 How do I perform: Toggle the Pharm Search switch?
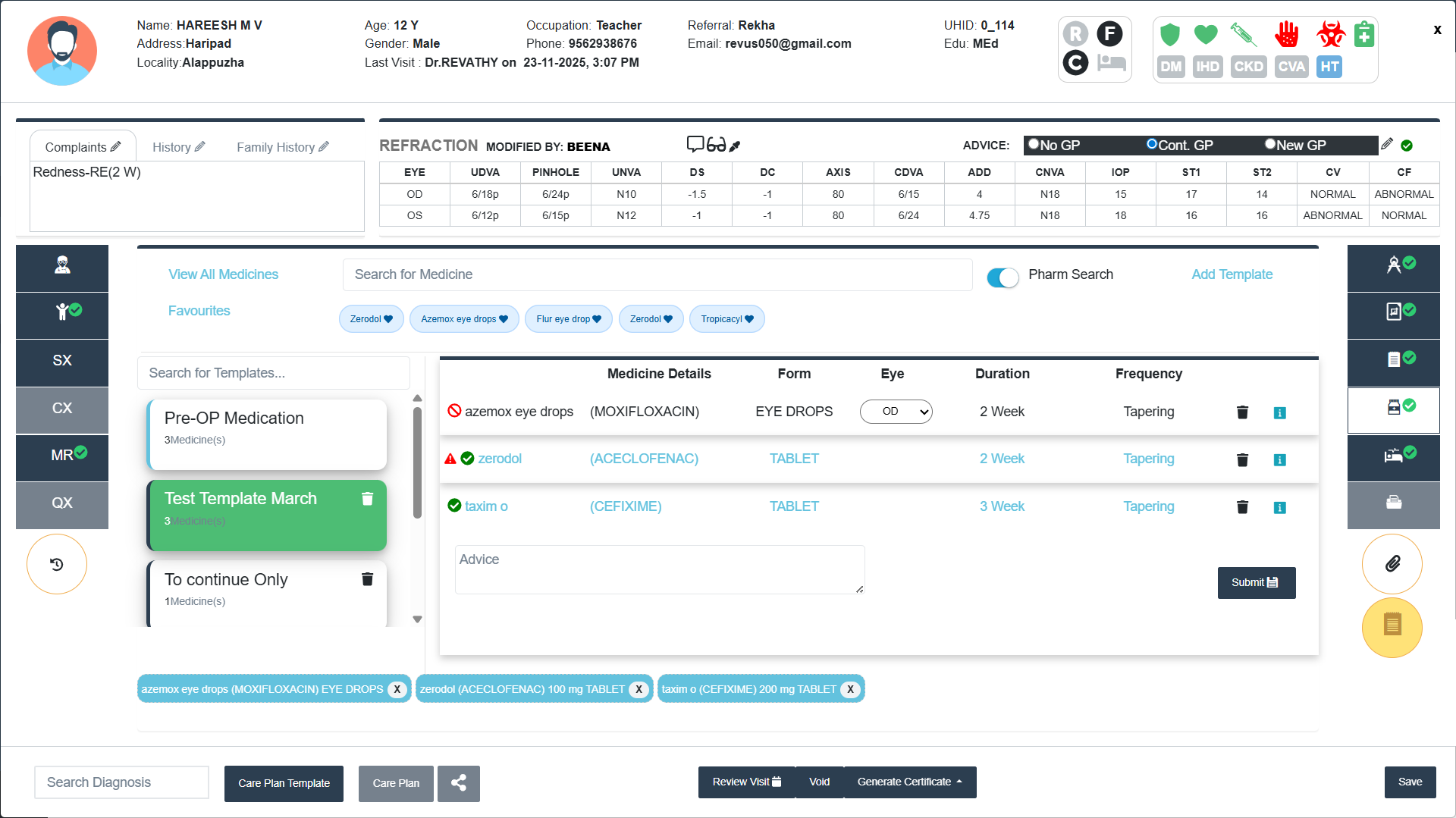(1002, 277)
